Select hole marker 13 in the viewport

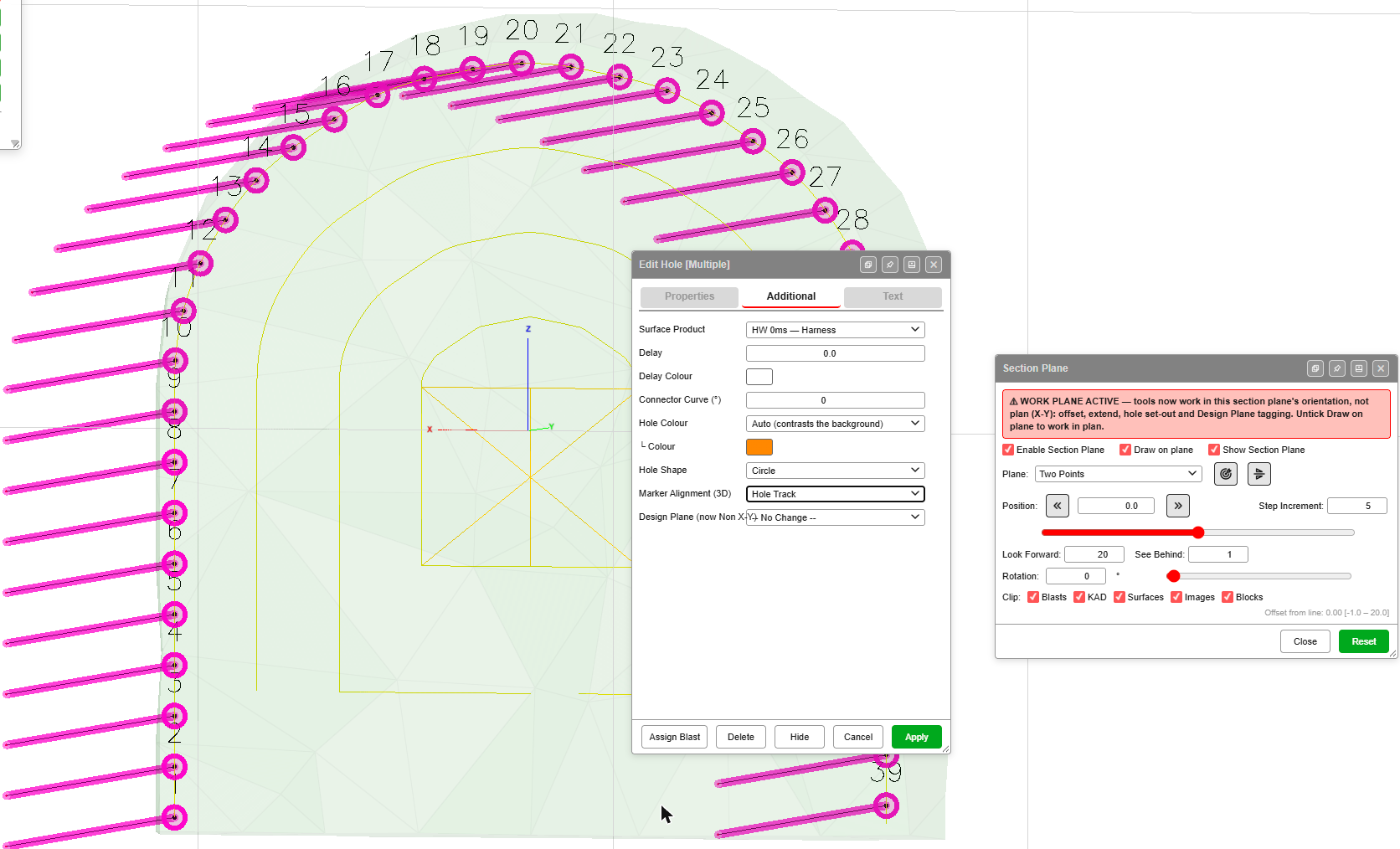226,220
